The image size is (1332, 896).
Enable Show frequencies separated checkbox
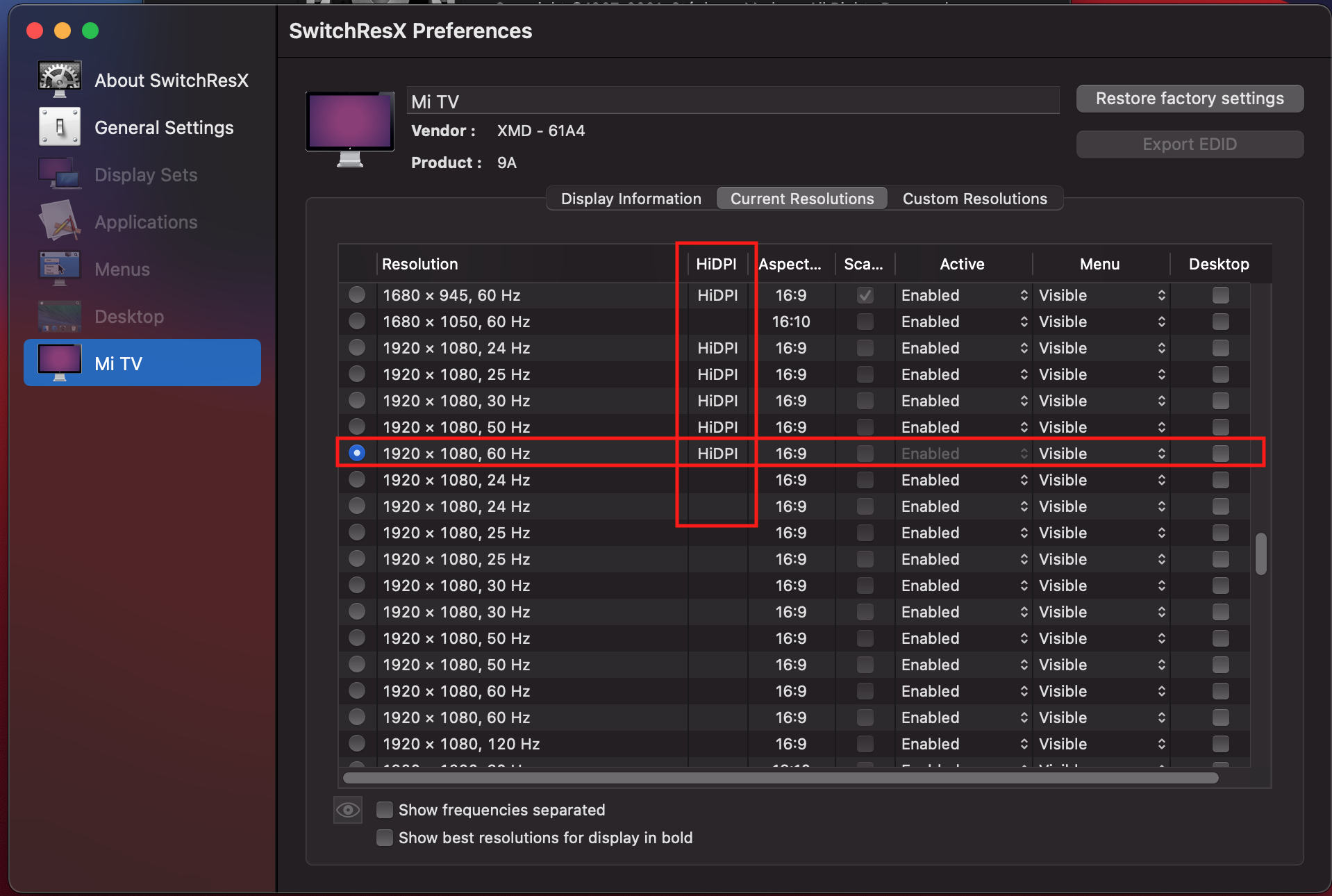(384, 810)
